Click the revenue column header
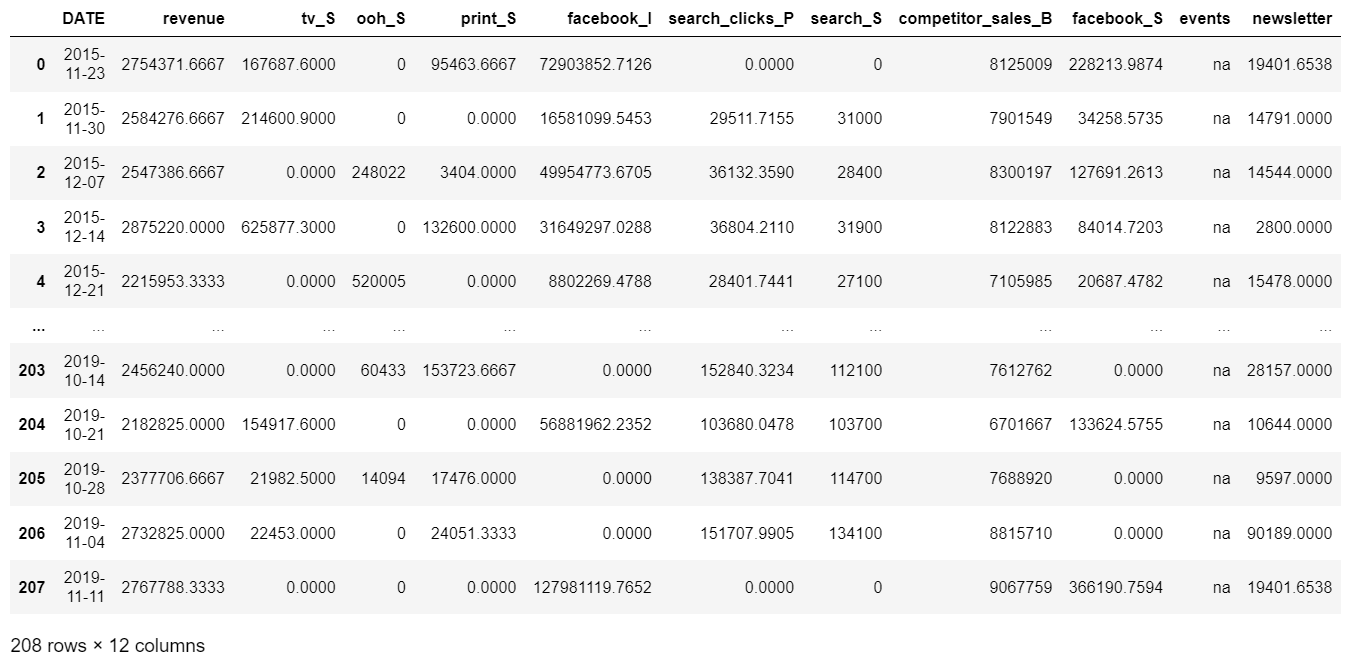 tap(194, 18)
